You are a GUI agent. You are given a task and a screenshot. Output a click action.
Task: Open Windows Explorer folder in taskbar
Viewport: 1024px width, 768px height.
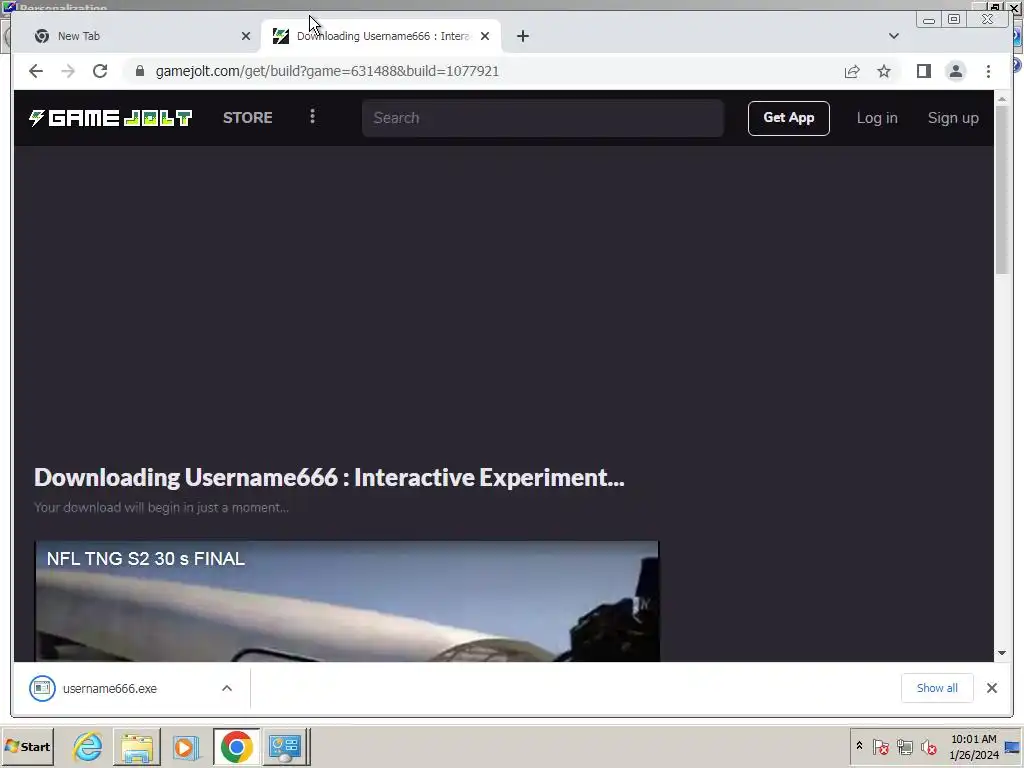[x=136, y=746]
